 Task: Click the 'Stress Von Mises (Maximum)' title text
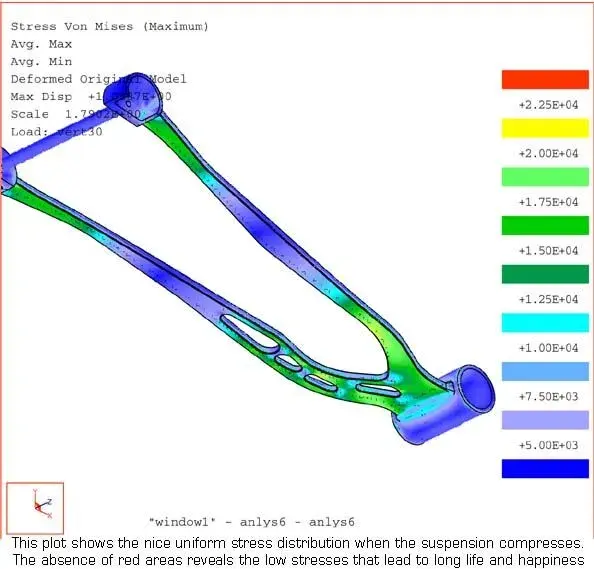(x=109, y=27)
